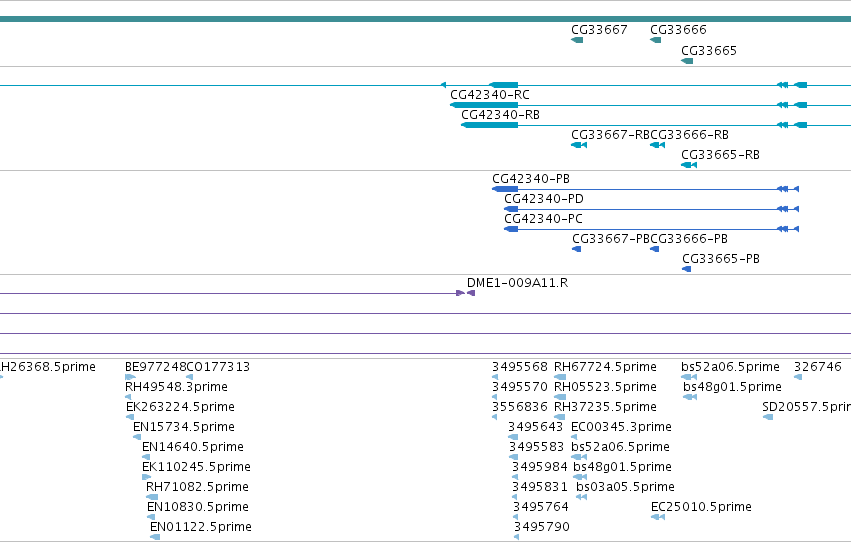Screen dimensions: 851x542
Task: Open the CG33667-RB transcript label
Action: (x=611, y=135)
